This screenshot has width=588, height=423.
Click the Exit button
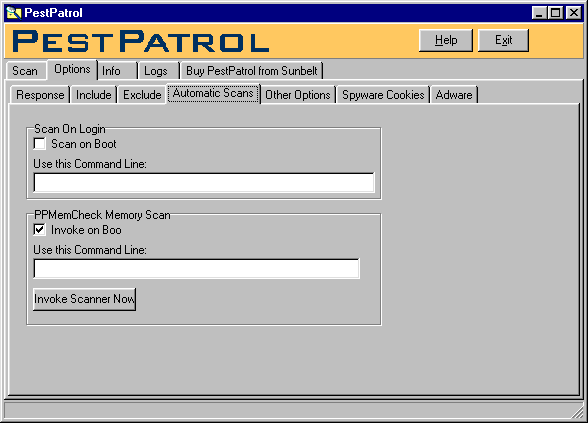pyautogui.click(x=503, y=40)
